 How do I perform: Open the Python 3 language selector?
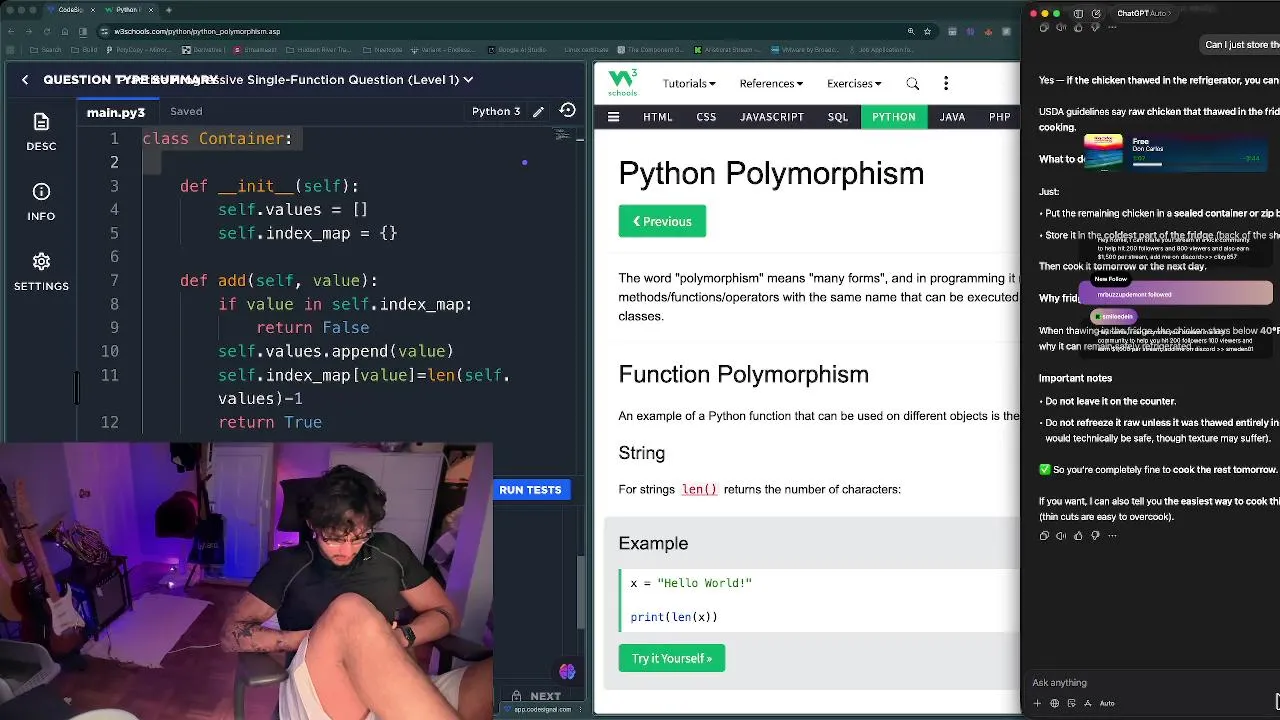[x=496, y=111]
